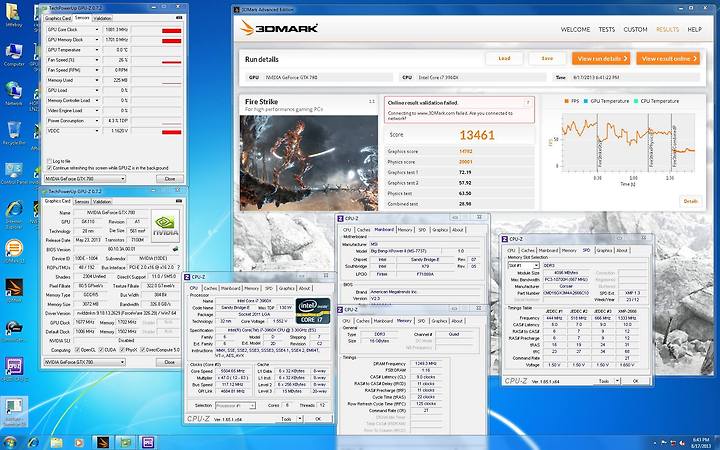The image size is (720, 450).
Task: Toggle the PhysX computing checkbox
Action: coord(122,350)
